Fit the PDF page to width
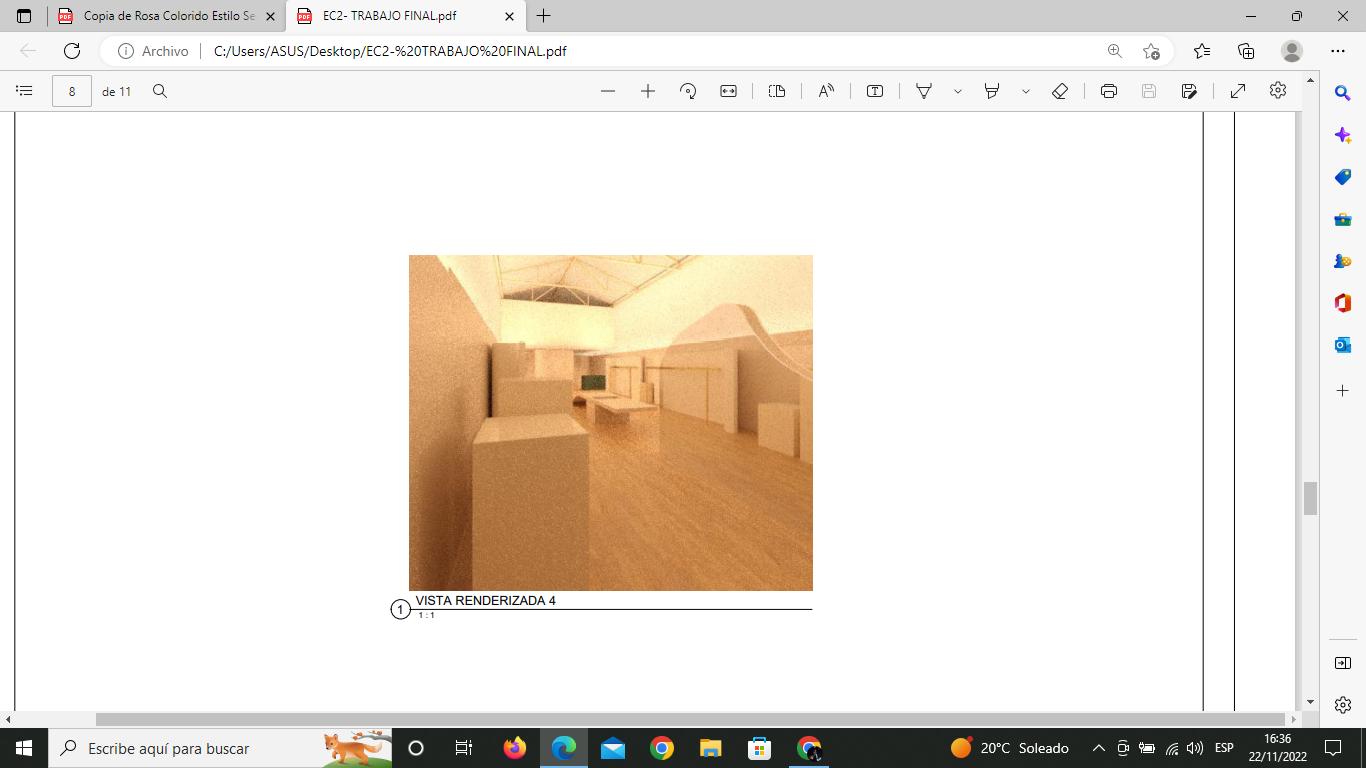Viewport: 1366px width, 768px height. tap(728, 91)
